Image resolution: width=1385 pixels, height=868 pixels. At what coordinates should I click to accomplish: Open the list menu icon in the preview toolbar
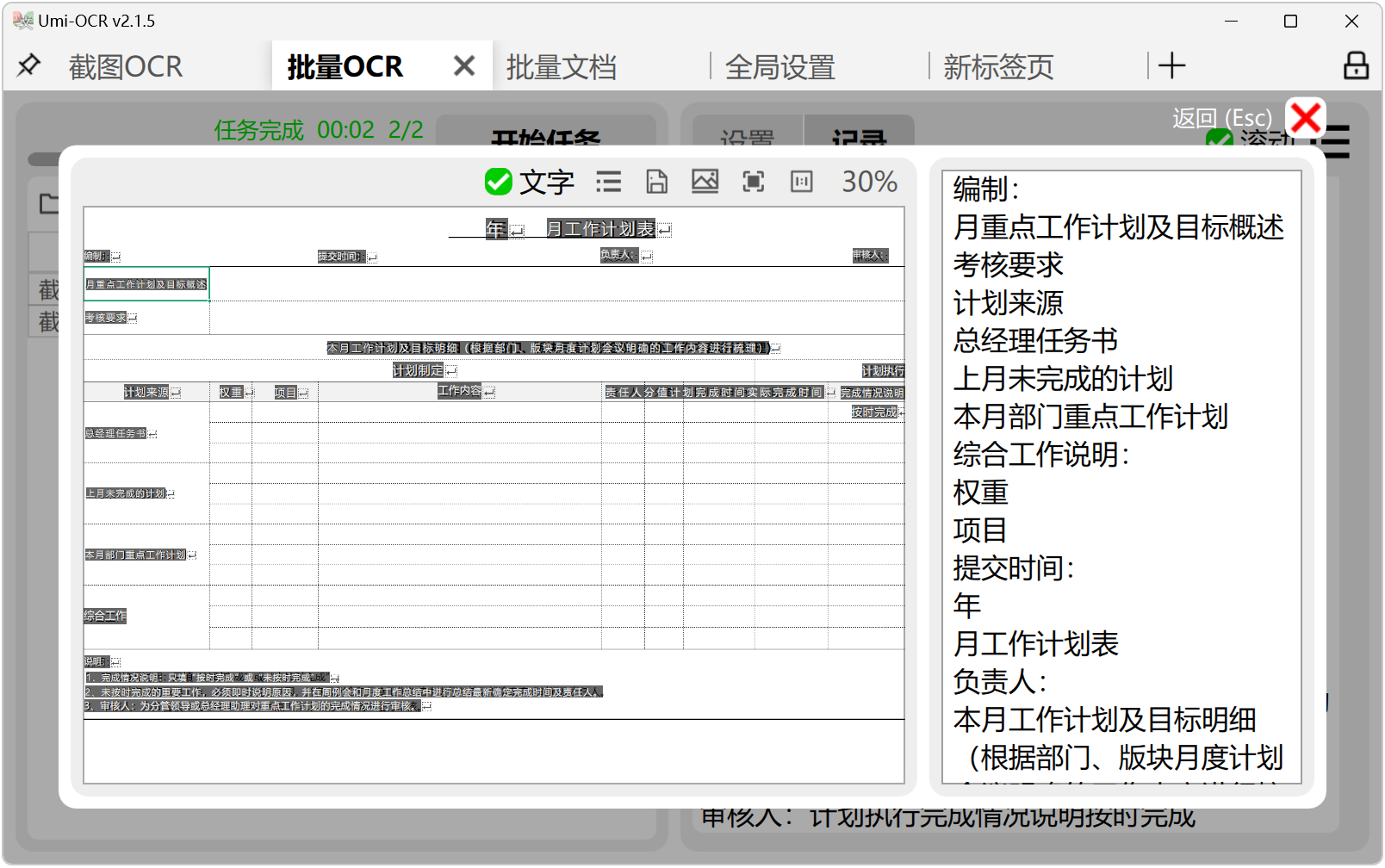[608, 182]
